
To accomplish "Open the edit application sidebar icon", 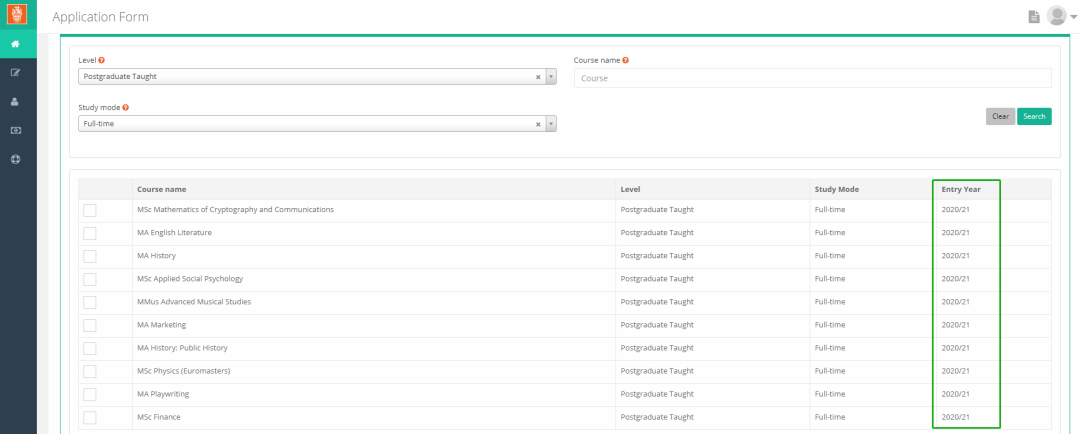I will tap(15, 72).
